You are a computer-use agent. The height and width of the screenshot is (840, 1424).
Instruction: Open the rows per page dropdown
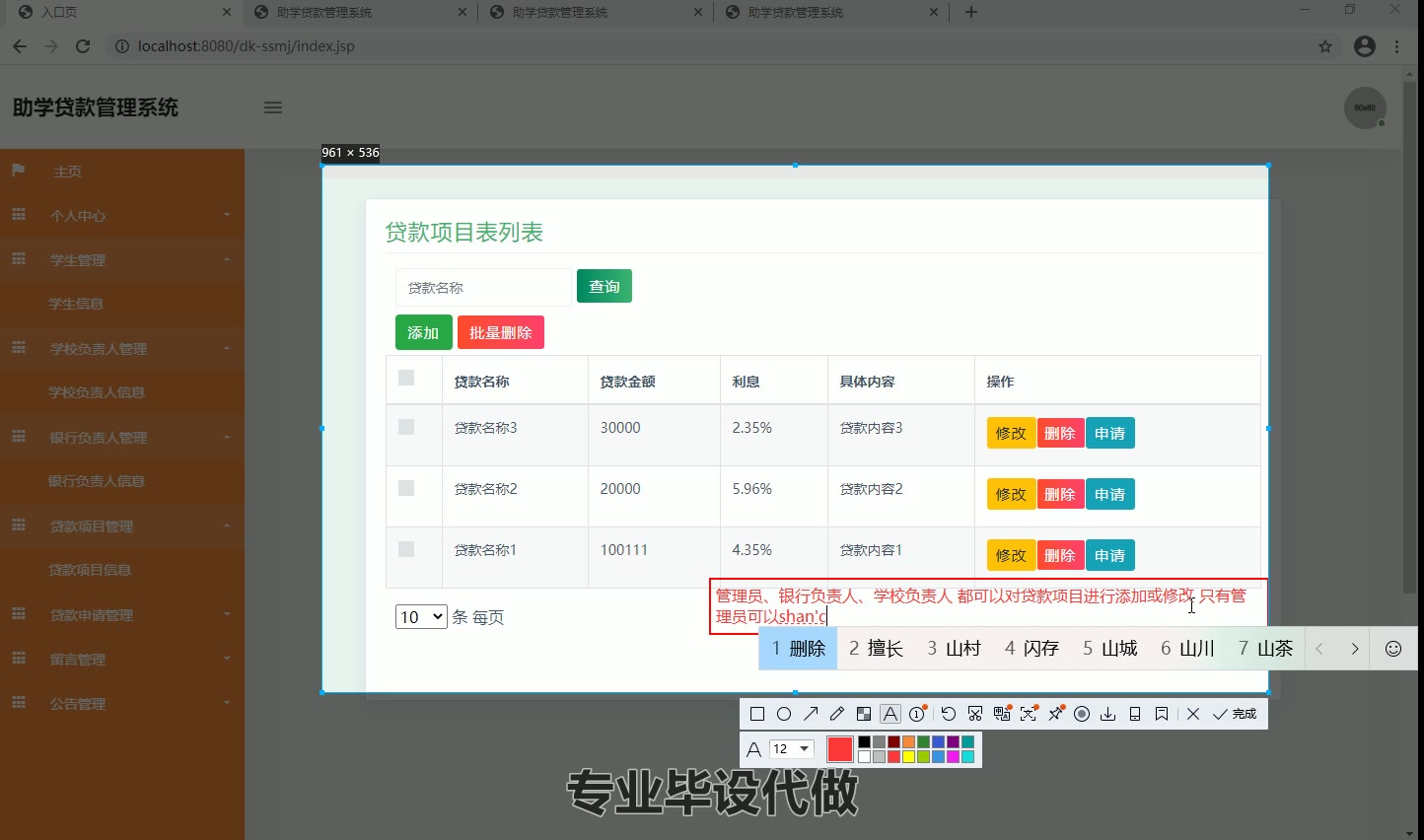tap(421, 617)
